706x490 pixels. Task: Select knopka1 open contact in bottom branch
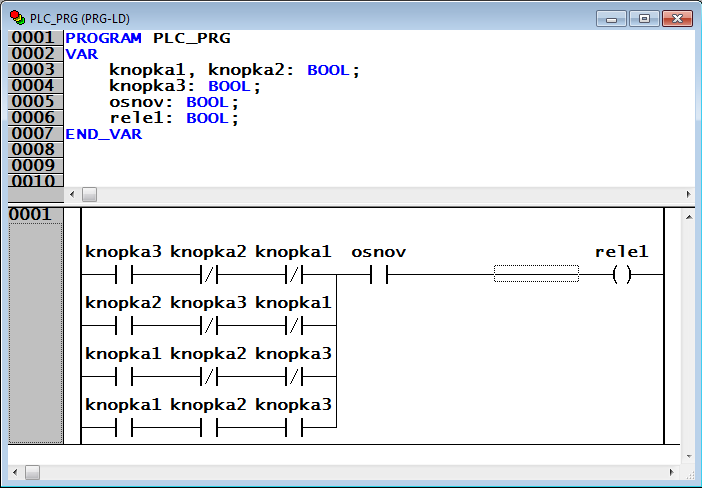pyautogui.click(x=124, y=427)
